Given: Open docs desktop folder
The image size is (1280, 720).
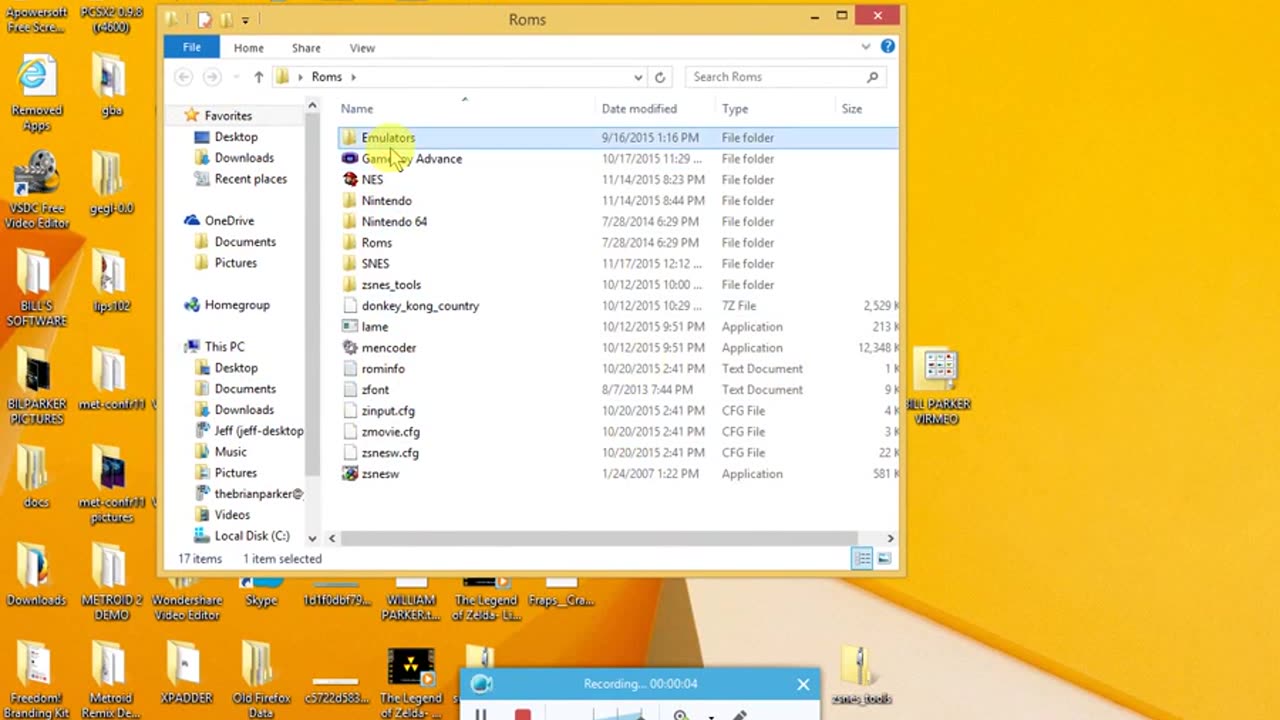Looking at the screenshot, I should [x=37, y=477].
